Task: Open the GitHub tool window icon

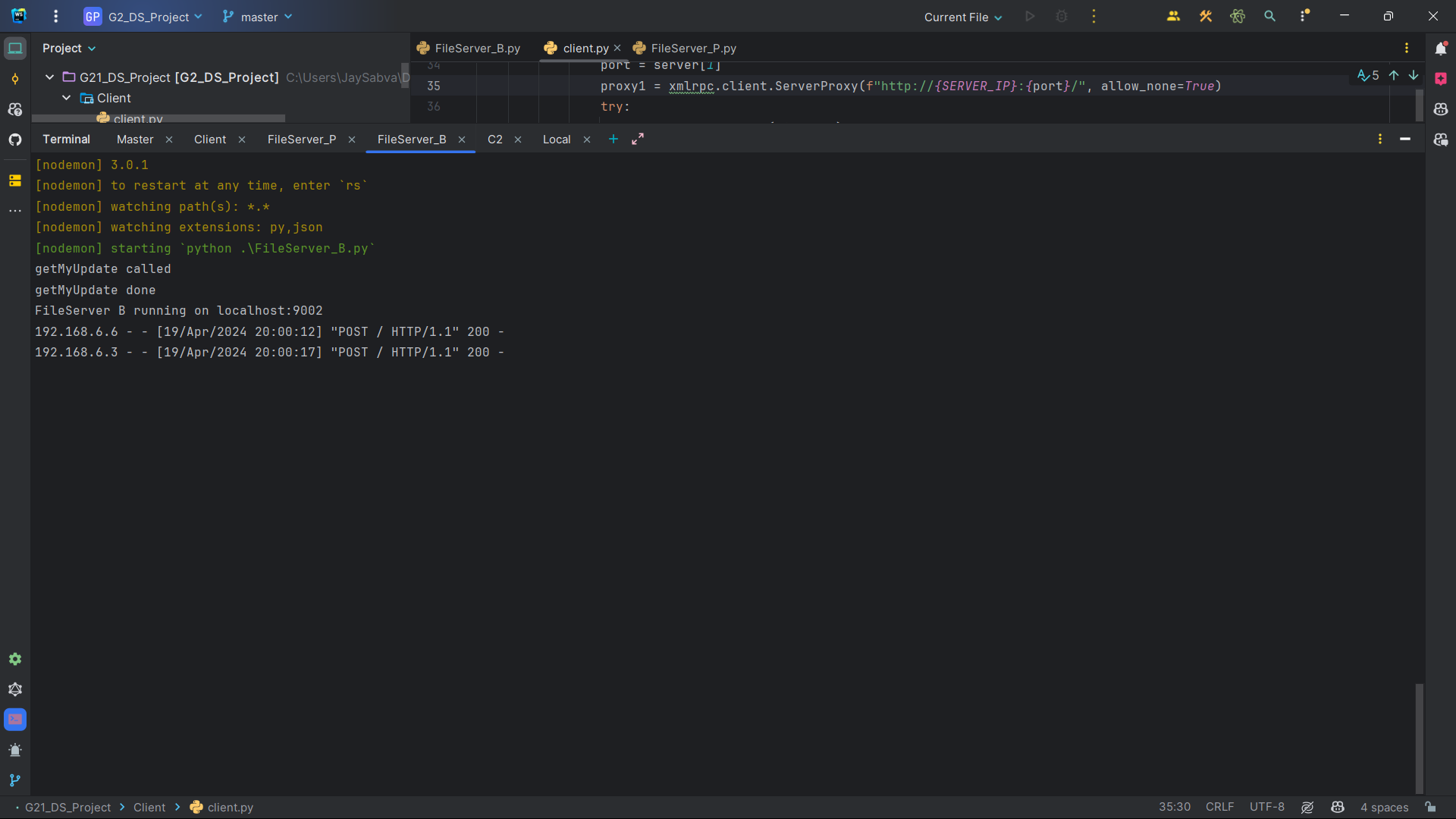Action: pyautogui.click(x=15, y=140)
